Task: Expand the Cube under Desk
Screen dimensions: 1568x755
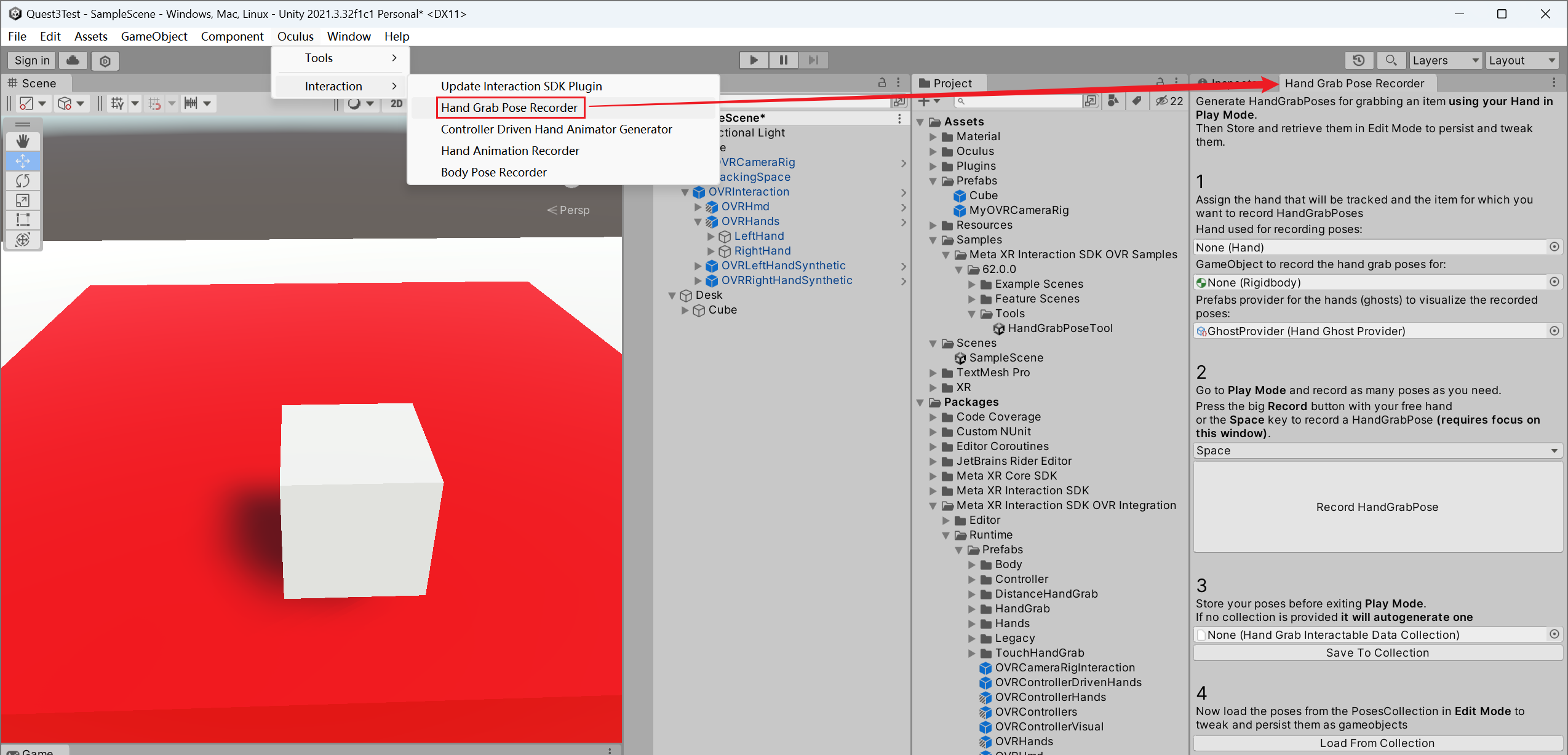Action: point(685,310)
